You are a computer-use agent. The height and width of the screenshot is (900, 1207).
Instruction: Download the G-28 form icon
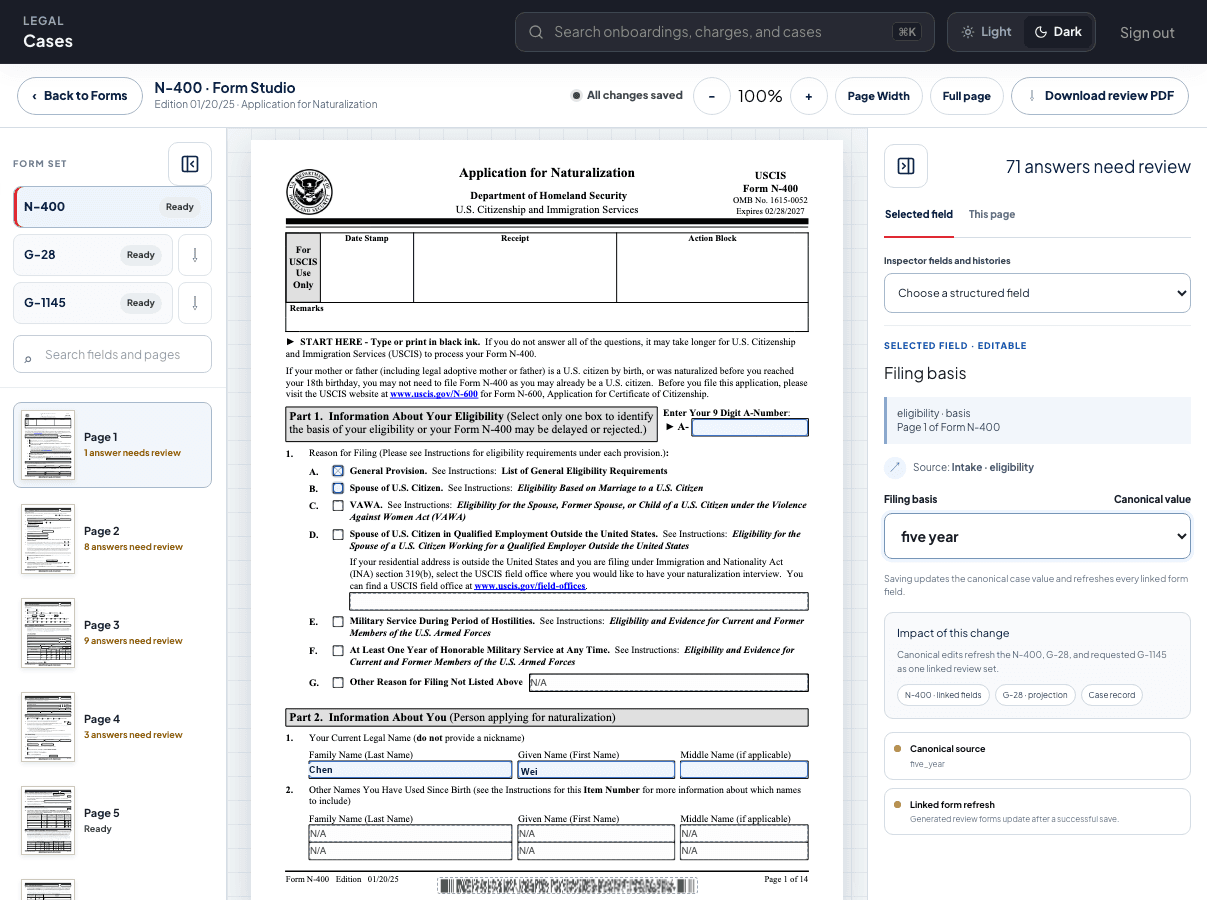(x=195, y=255)
